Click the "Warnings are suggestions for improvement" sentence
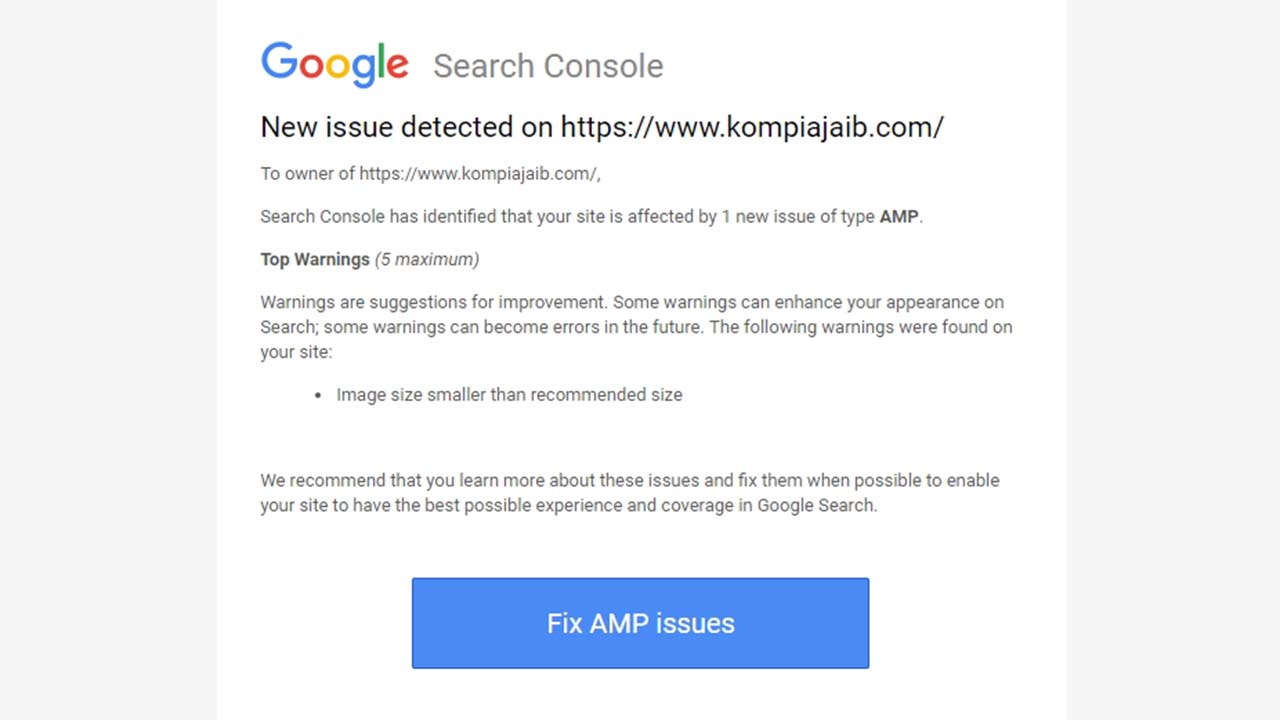1280x720 pixels. (x=433, y=302)
